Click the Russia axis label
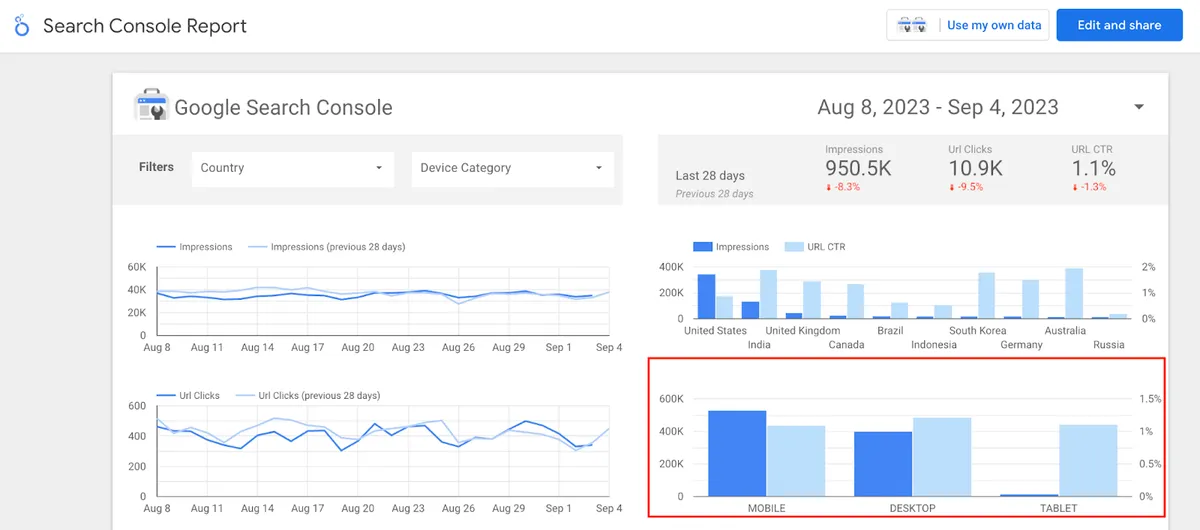Viewport: 1200px width, 530px height. click(1109, 345)
